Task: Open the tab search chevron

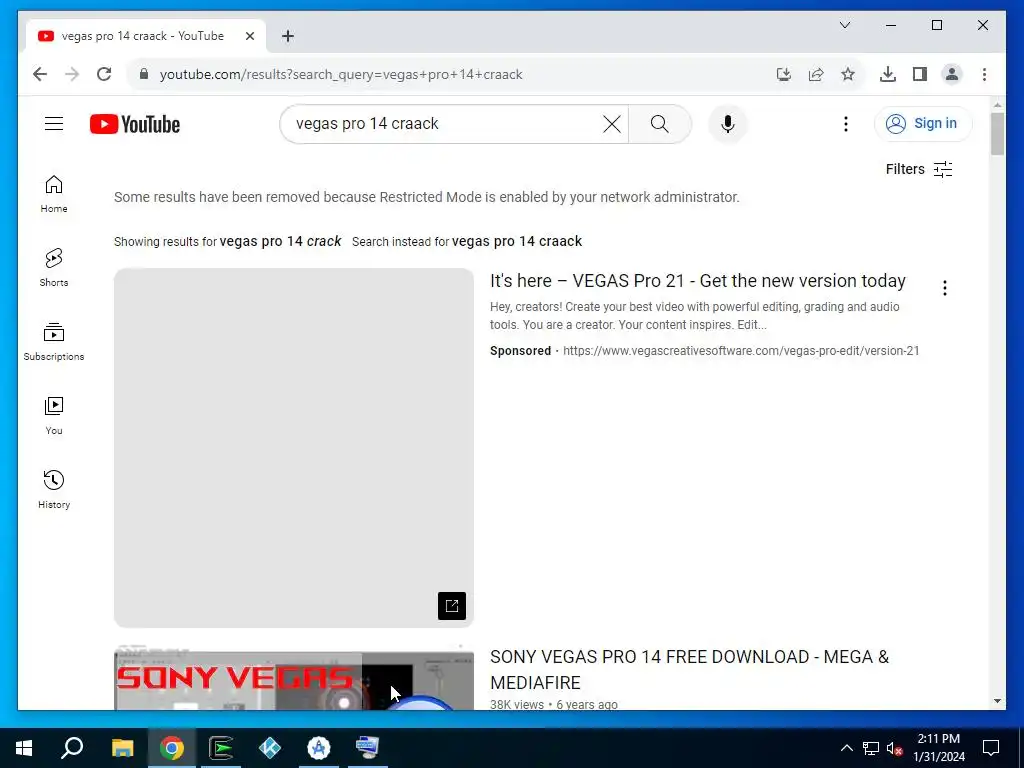Action: (844, 25)
